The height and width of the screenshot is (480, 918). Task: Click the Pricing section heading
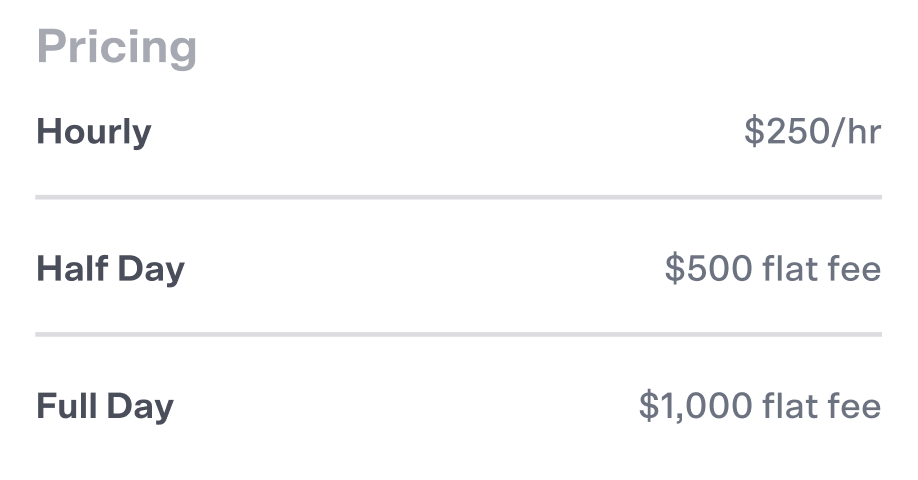[x=116, y=48]
